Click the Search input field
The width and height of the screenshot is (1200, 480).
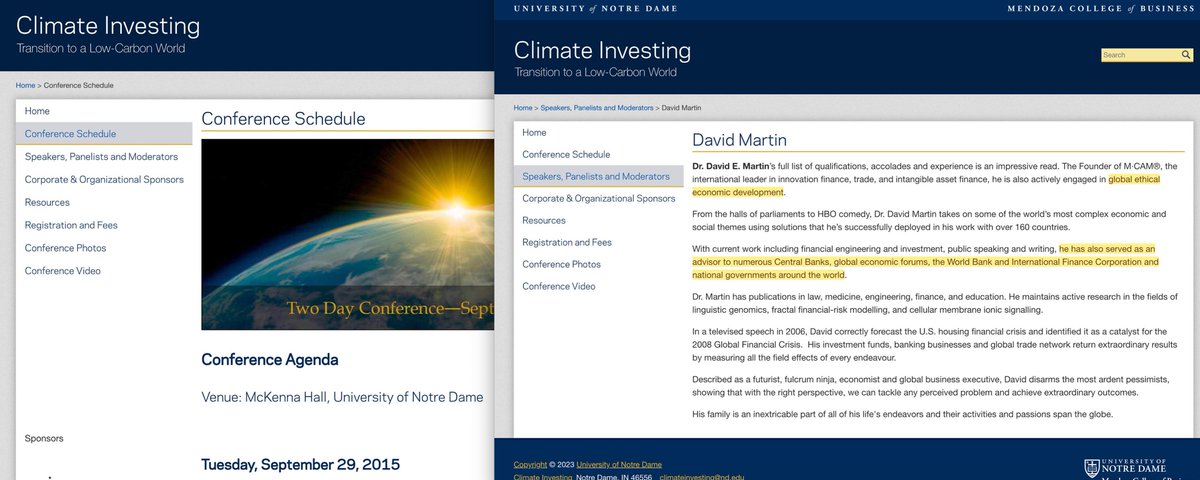coord(1142,55)
